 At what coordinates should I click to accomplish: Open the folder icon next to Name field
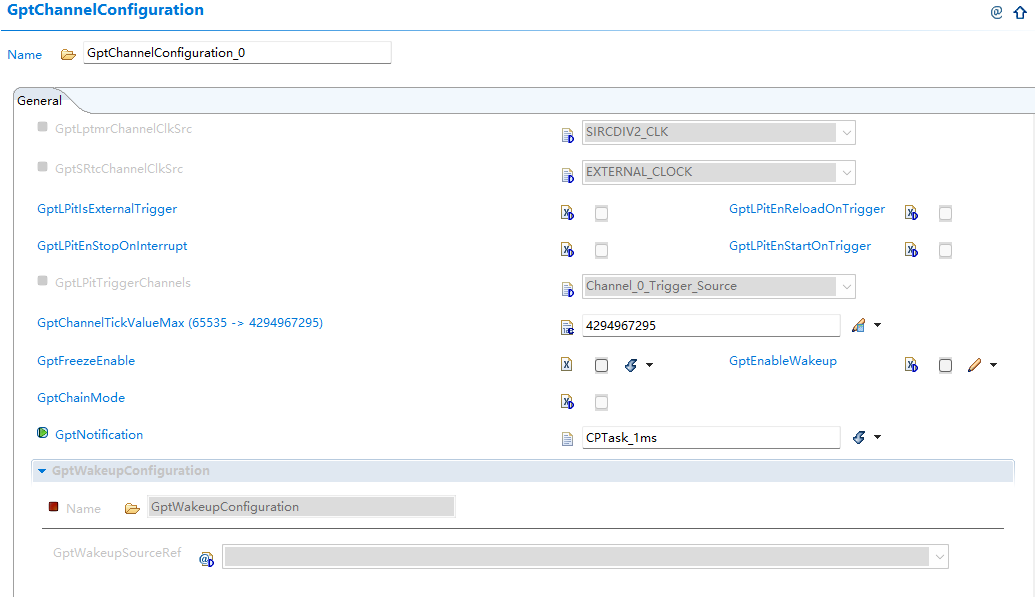[67, 52]
